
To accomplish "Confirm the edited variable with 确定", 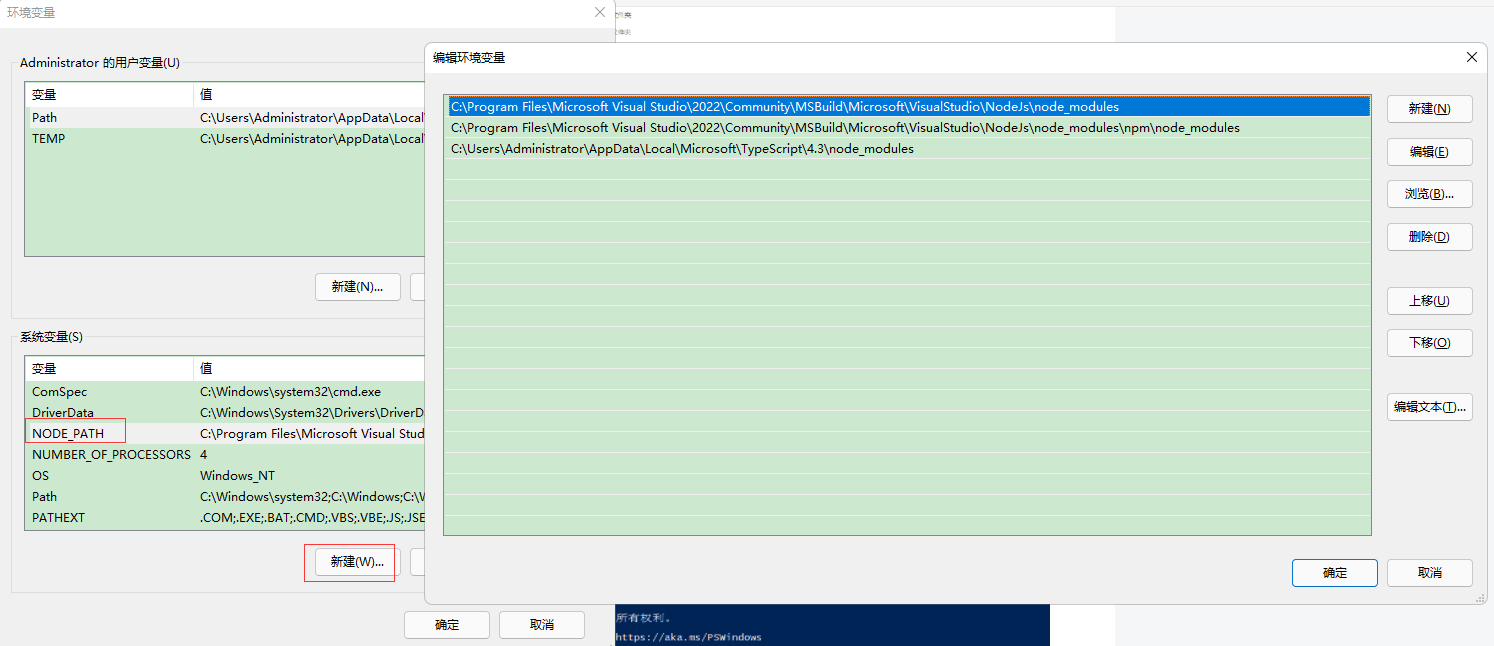I will pyautogui.click(x=1334, y=573).
